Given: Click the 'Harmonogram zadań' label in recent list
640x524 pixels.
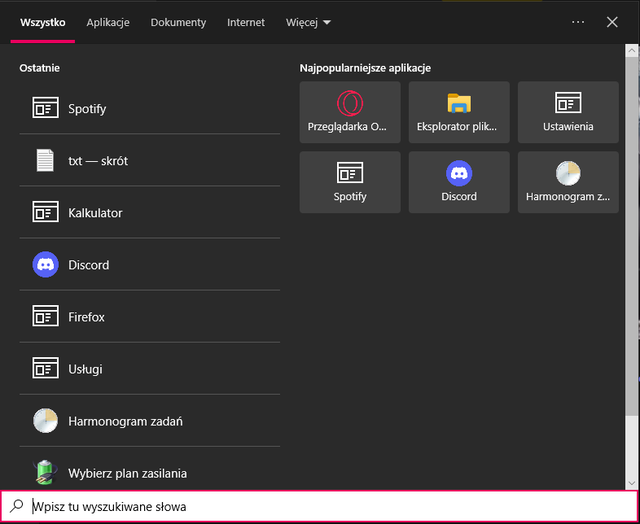Looking at the screenshot, I should pos(125,421).
